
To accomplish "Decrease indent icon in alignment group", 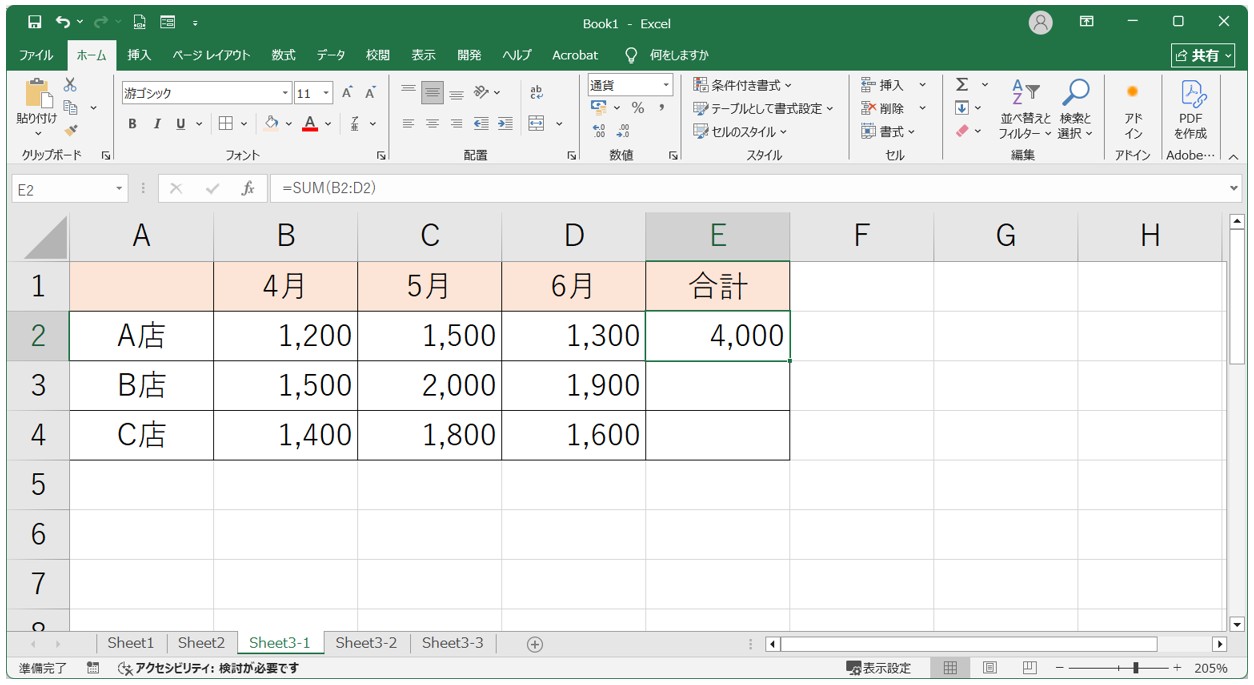I will (x=481, y=124).
